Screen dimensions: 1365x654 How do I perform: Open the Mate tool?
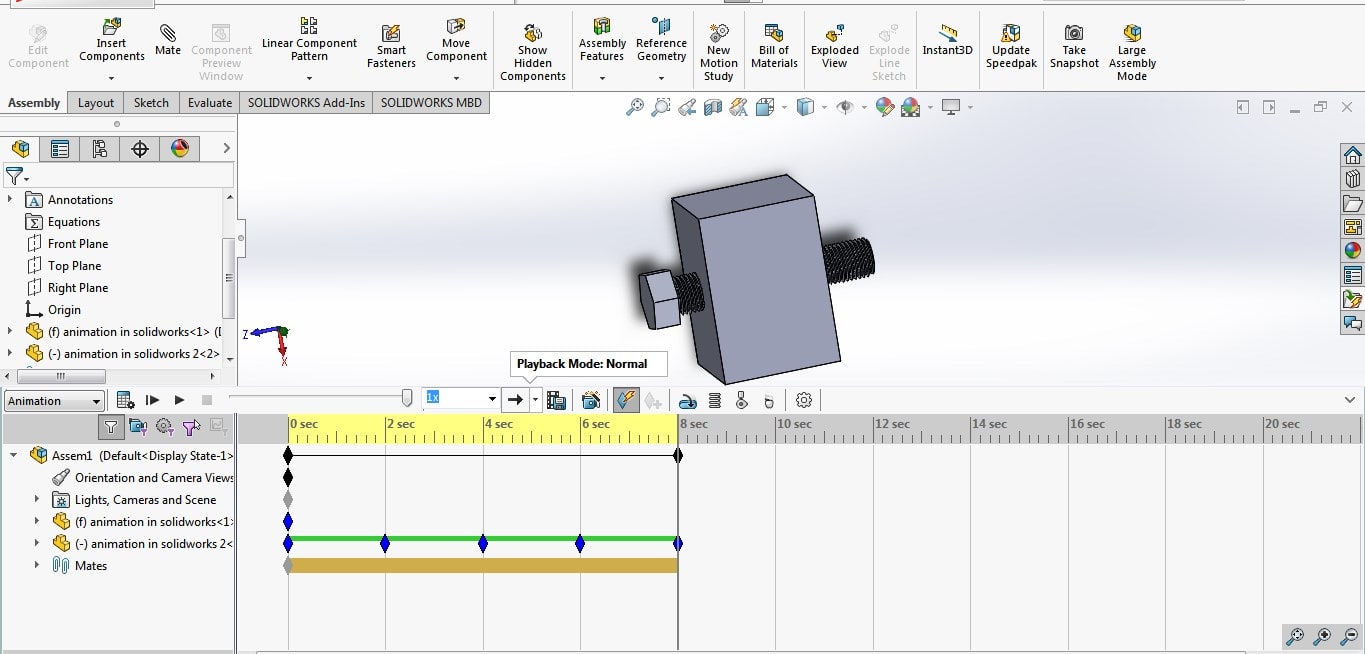[x=168, y=42]
